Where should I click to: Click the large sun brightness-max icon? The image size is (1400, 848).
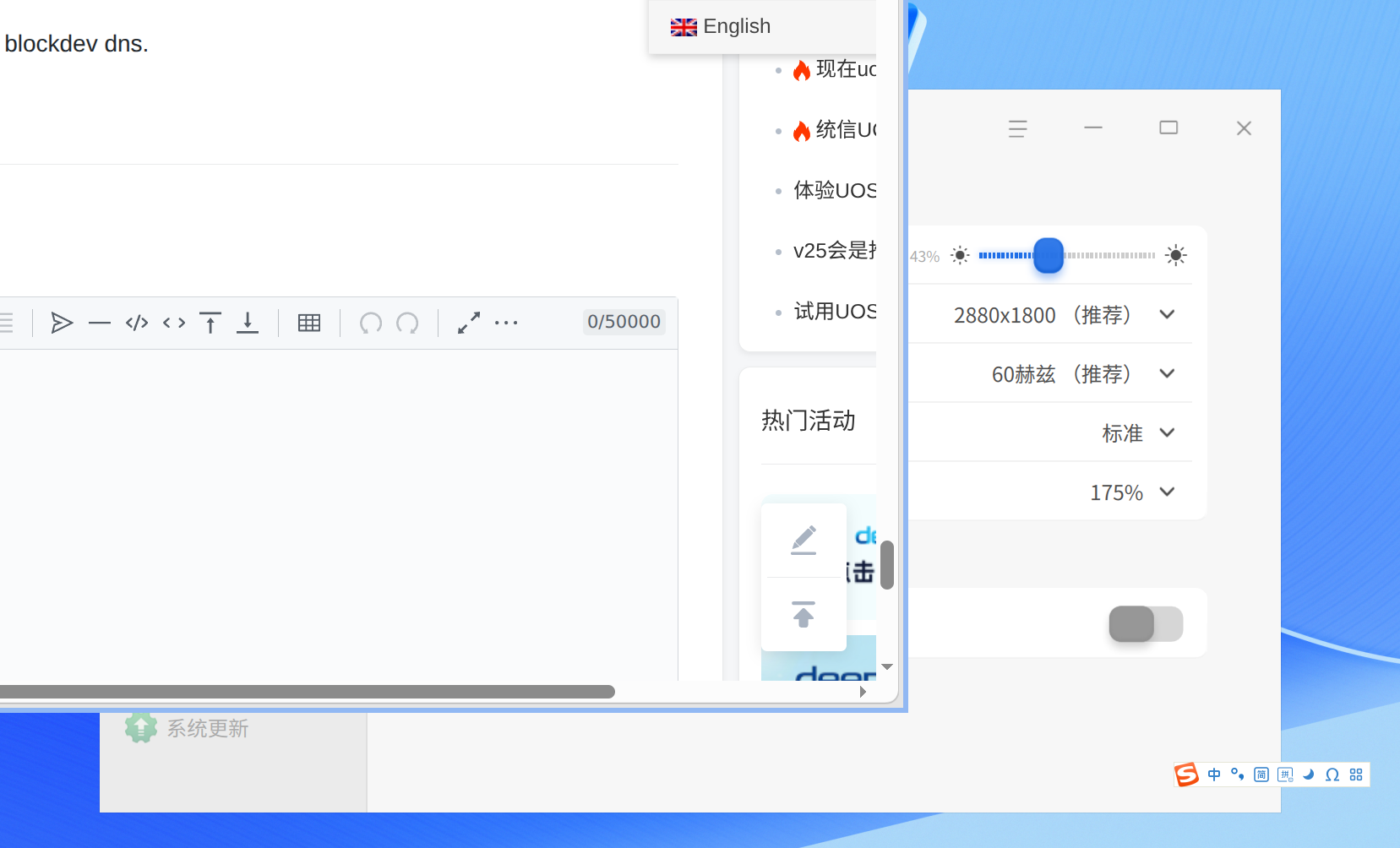click(x=1176, y=255)
